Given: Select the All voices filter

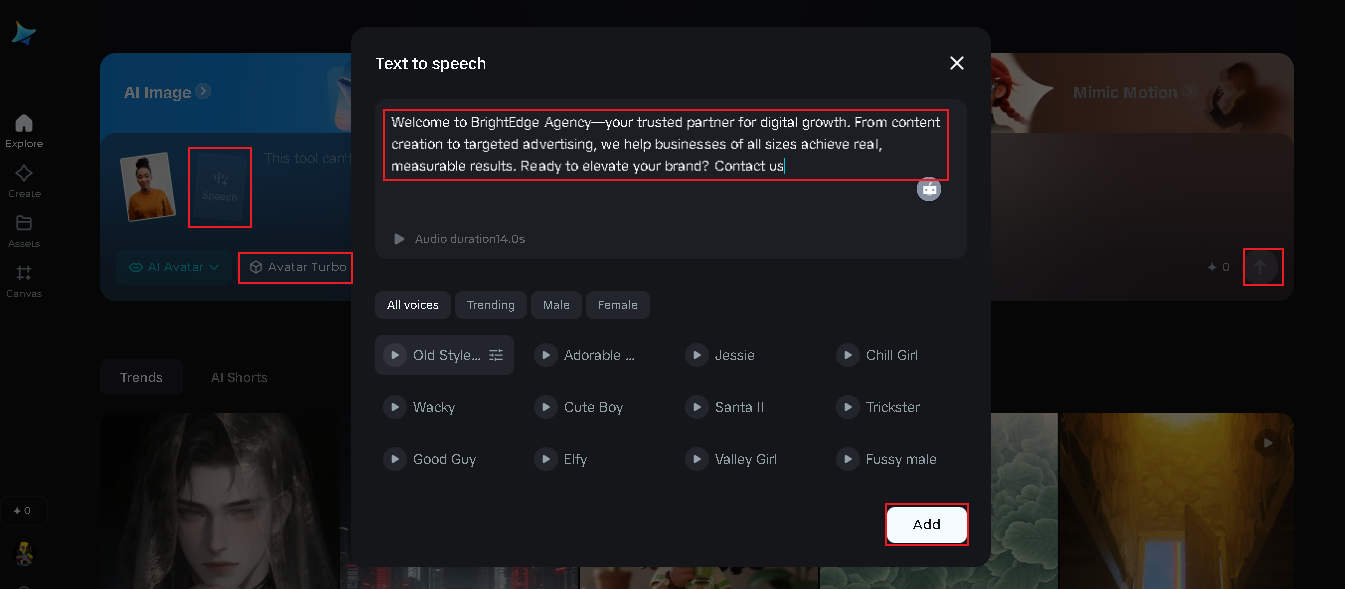Looking at the screenshot, I should coord(413,305).
